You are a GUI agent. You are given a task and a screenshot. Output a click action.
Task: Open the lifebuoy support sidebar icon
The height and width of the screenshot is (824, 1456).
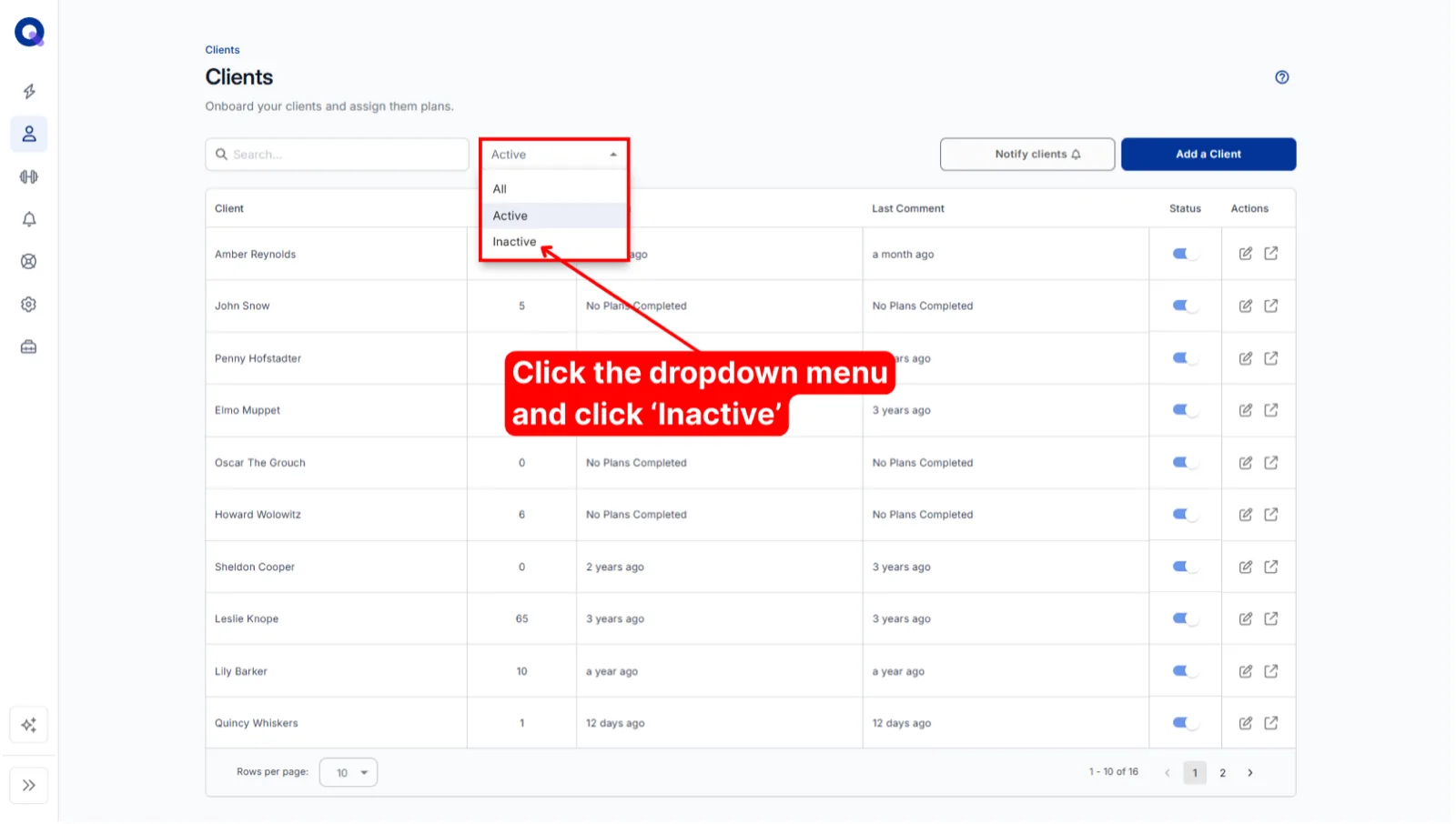pyautogui.click(x=29, y=262)
